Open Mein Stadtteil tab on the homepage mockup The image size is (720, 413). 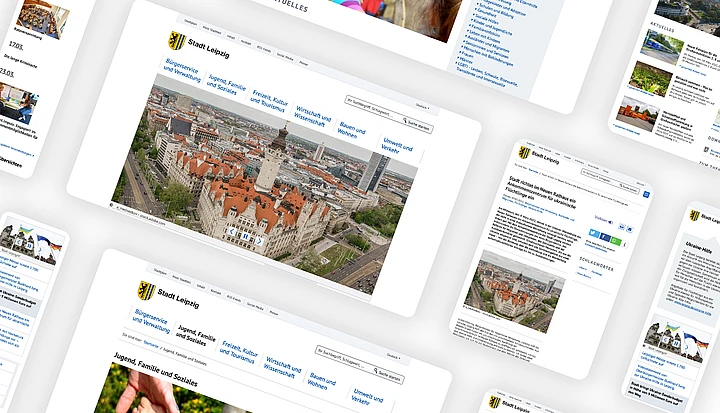(212, 30)
